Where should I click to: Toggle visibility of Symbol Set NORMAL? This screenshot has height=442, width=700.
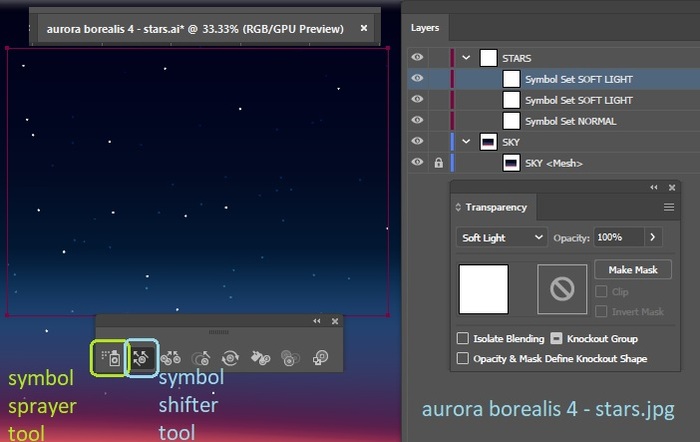pyautogui.click(x=417, y=121)
